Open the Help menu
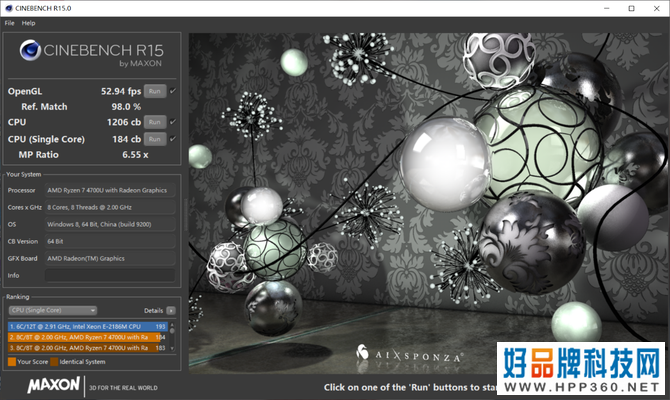This screenshot has height=400, width=670. [x=29, y=23]
